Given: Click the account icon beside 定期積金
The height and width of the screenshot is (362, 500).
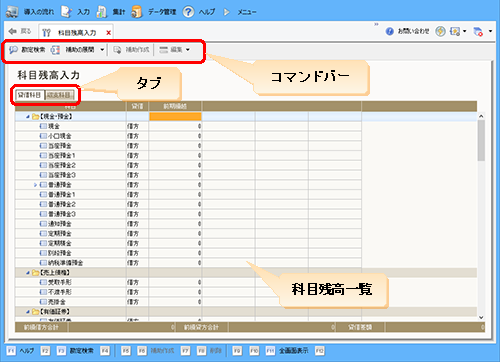Looking at the screenshot, I should (43, 243).
